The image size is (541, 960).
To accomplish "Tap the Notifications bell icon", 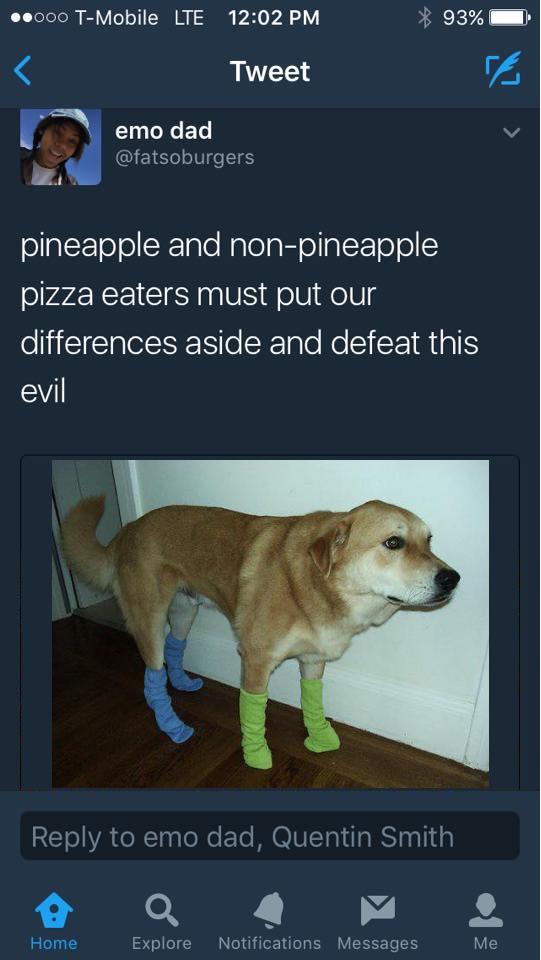I will [x=269, y=910].
